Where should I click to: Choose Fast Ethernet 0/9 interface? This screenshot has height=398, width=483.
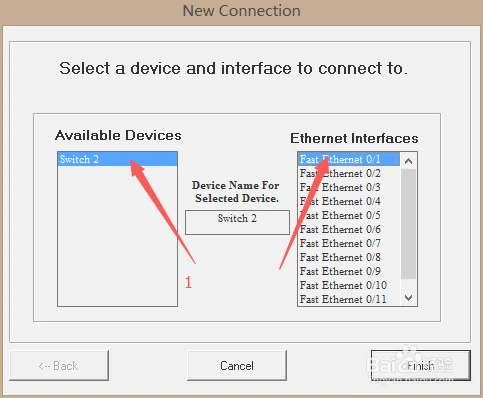349,271
